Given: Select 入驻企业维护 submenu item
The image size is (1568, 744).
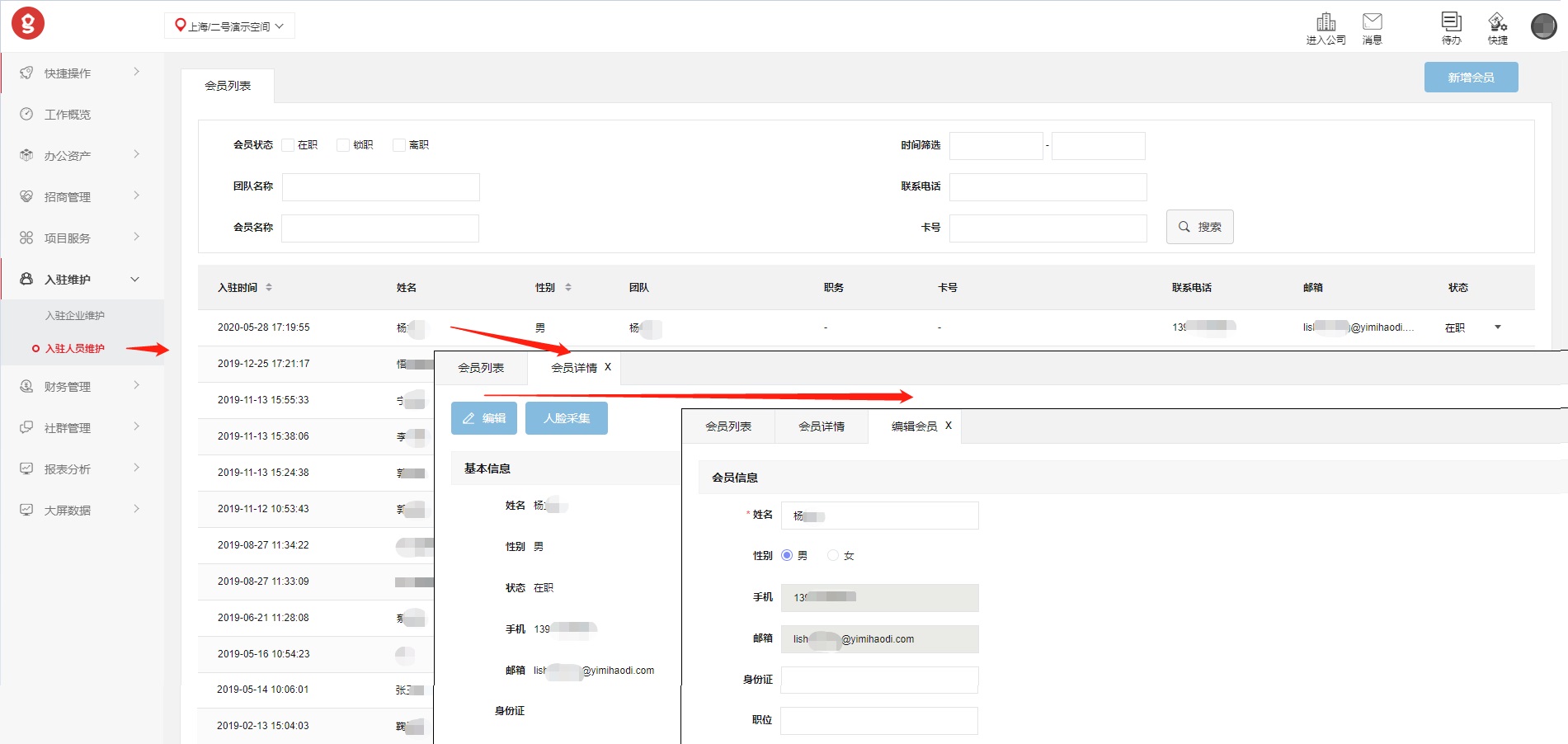Looking at the screenshot, I should point(75,315).
